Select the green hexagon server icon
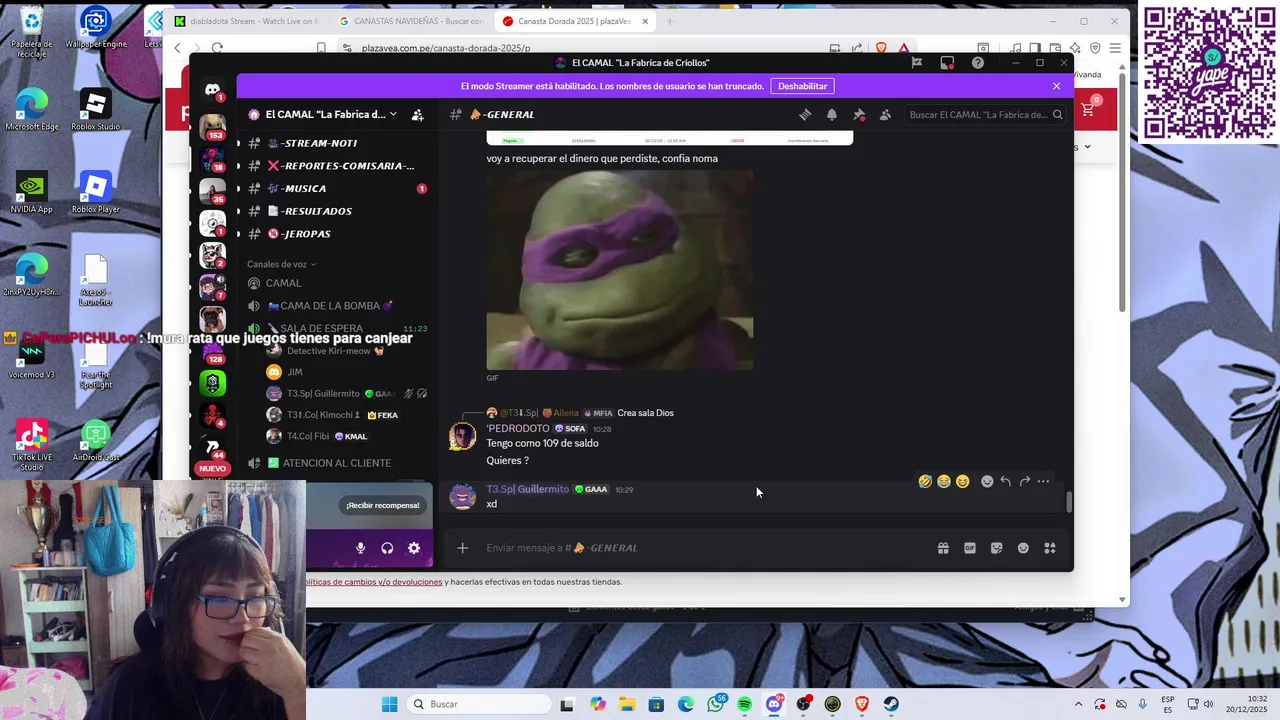 pyautogui.click(x=212, y=383)
